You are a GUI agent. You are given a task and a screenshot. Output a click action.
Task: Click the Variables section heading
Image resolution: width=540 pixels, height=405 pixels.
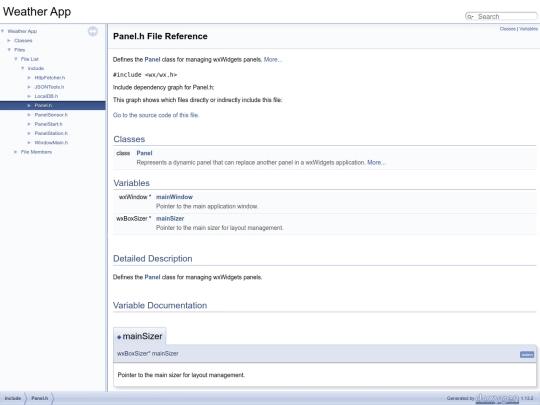[132, 183]
